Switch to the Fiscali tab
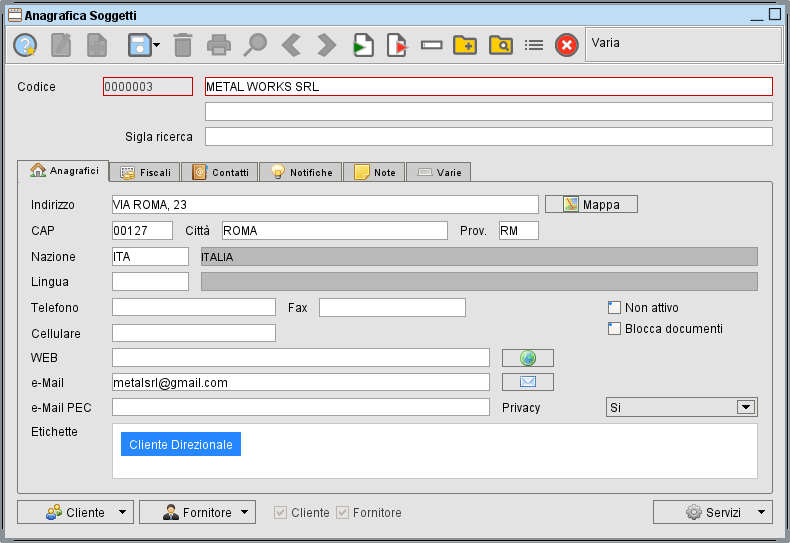Viewport: 790px width, 543px height. click(x=145, y=172)
